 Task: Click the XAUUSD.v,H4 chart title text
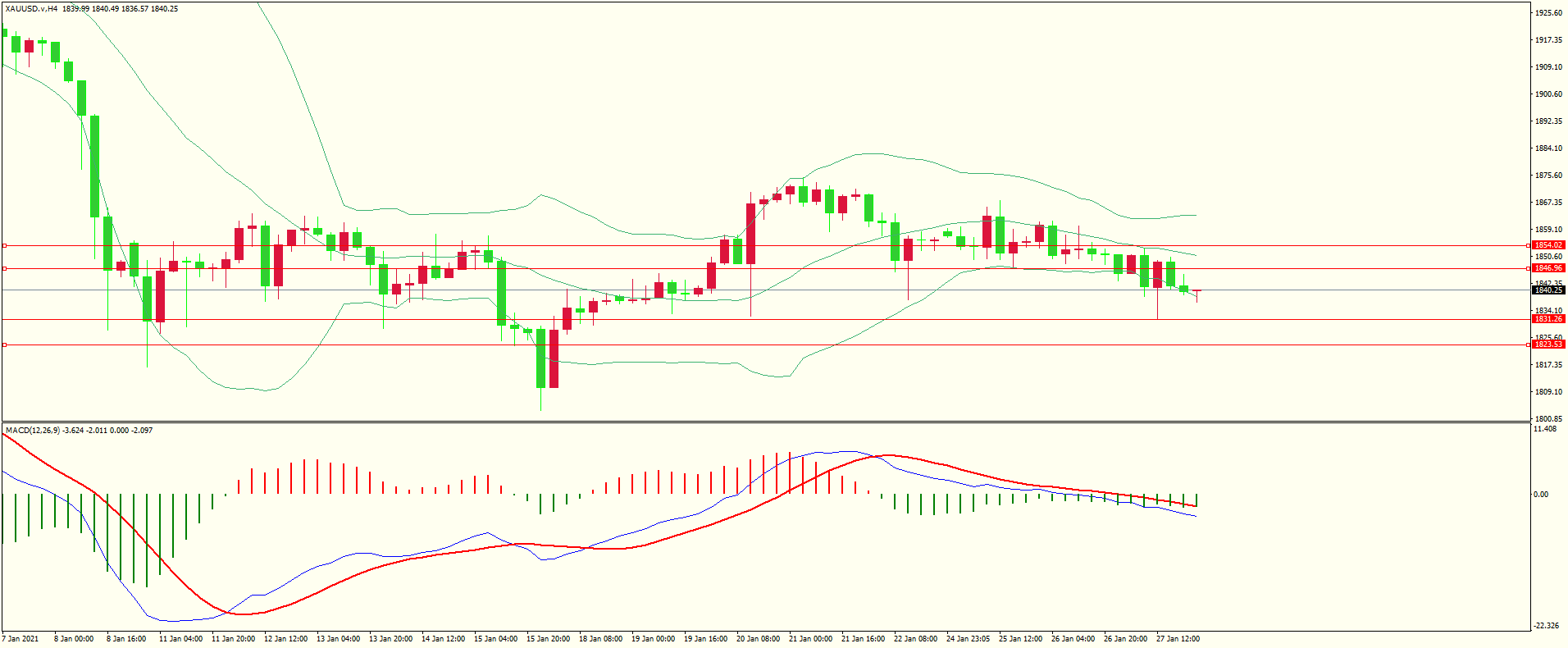30,9
